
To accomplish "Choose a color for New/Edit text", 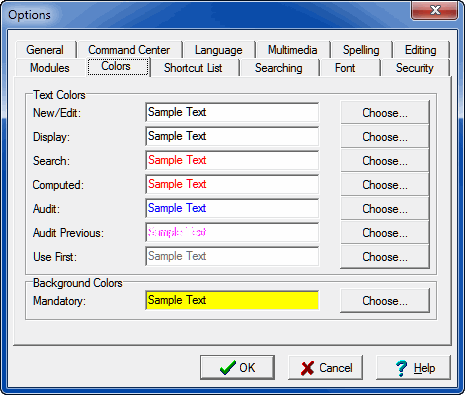I will [x=385, y=113].
